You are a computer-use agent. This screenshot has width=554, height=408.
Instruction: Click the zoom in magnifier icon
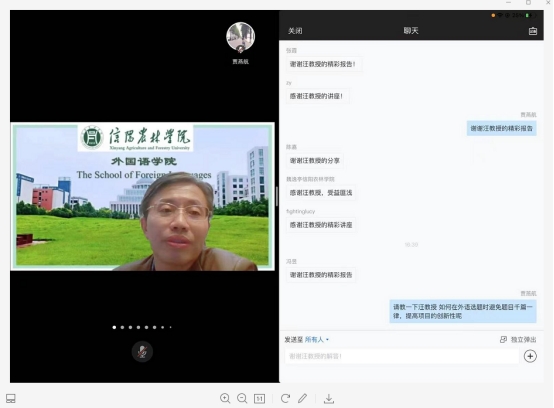225,398
